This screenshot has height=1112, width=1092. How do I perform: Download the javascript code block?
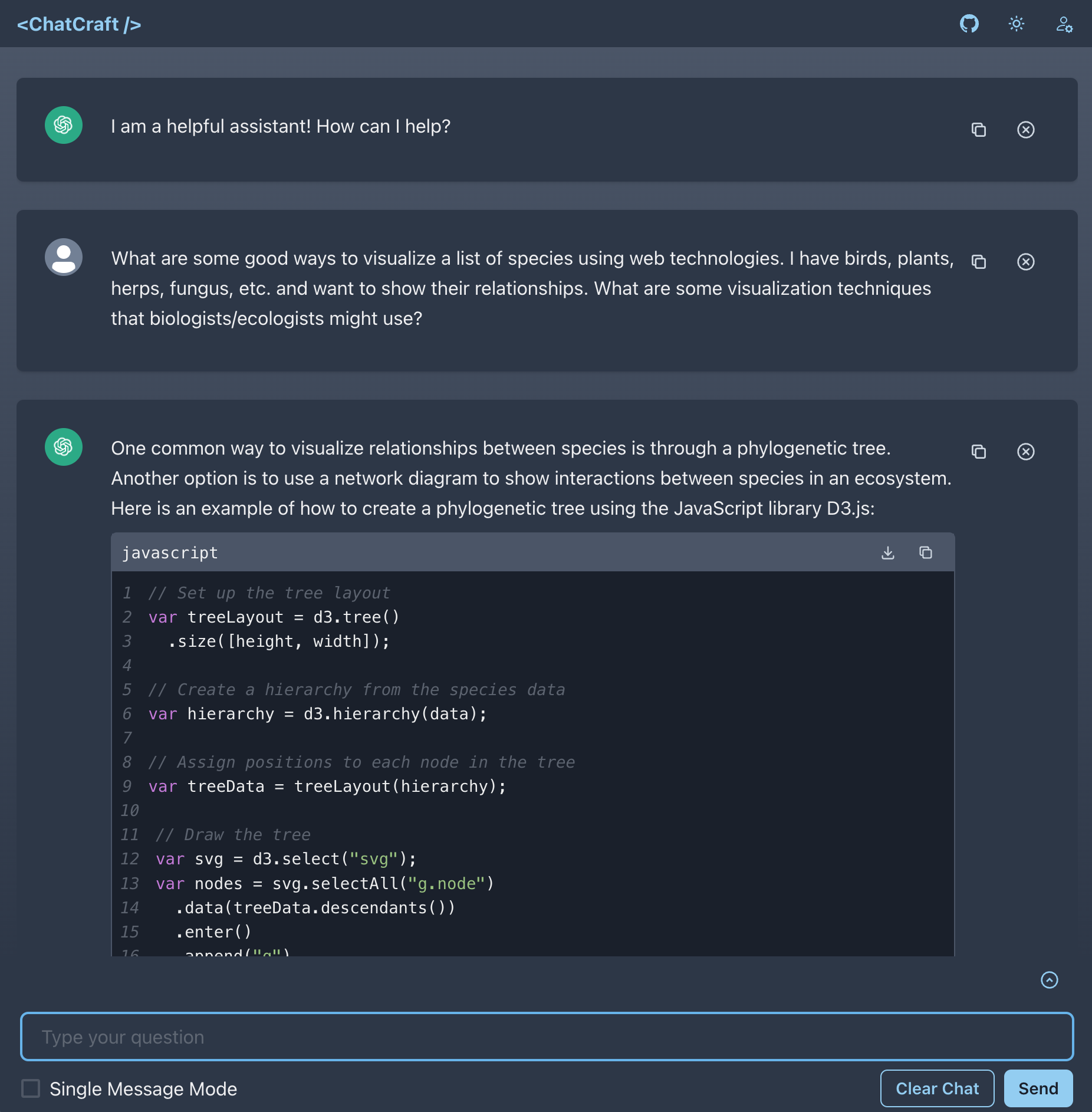click(x=887, y=552)
